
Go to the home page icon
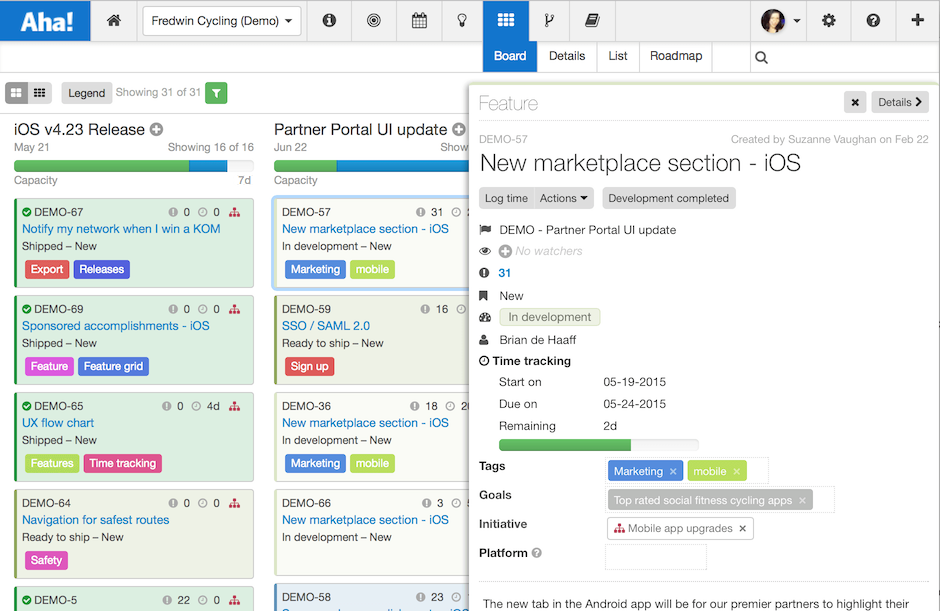114,21
